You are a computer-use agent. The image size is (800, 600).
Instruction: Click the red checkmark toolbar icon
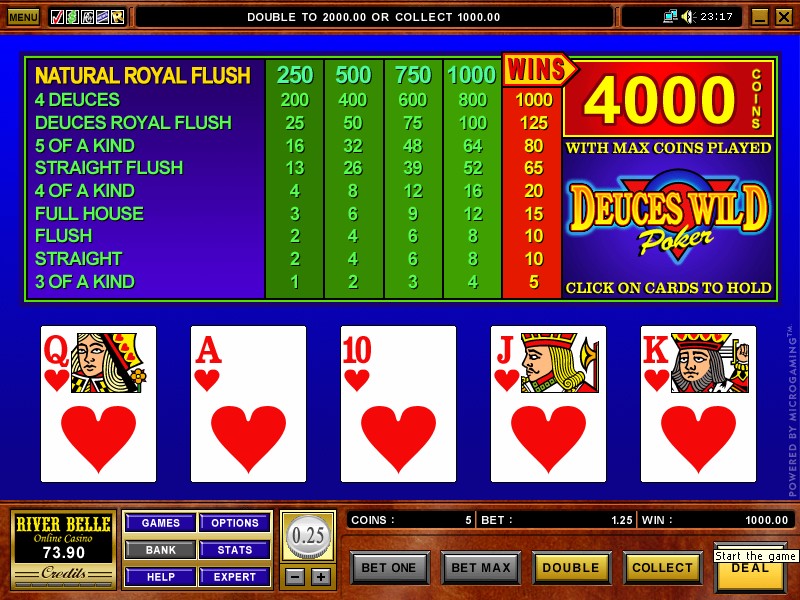pyautogui.click(x=57, y=17)
